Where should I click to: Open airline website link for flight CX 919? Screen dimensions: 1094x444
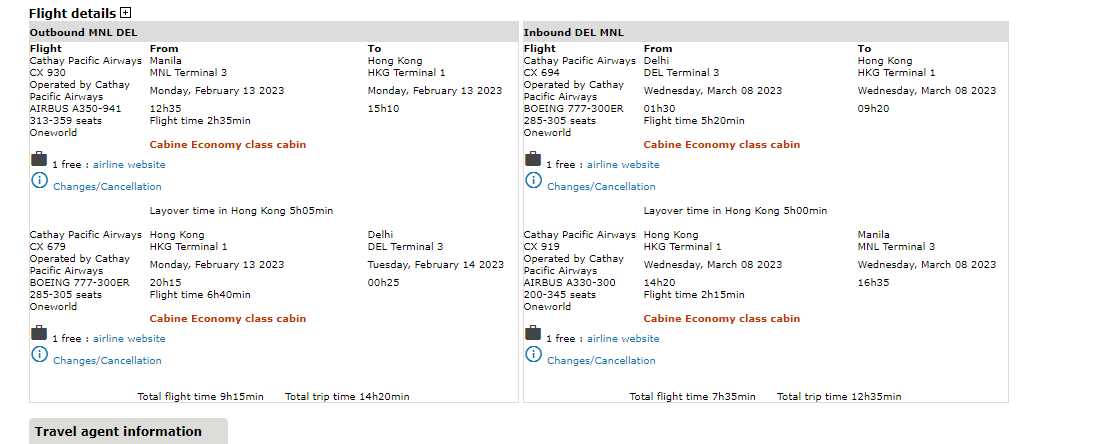(x=623, y=339)
